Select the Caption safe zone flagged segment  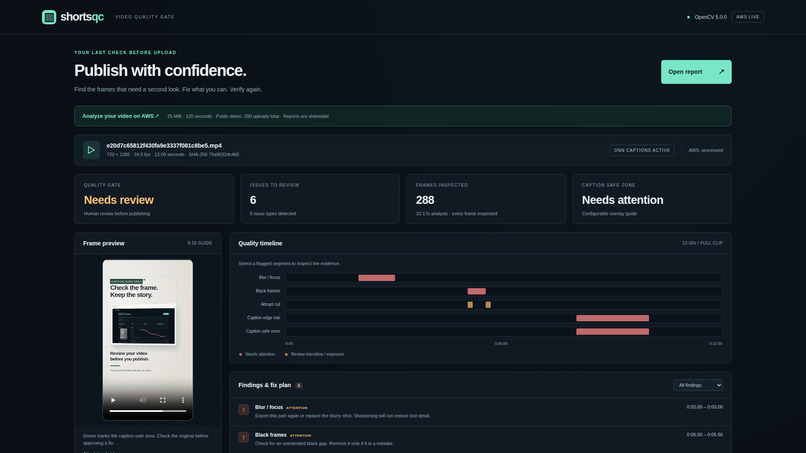click(612, 332)
